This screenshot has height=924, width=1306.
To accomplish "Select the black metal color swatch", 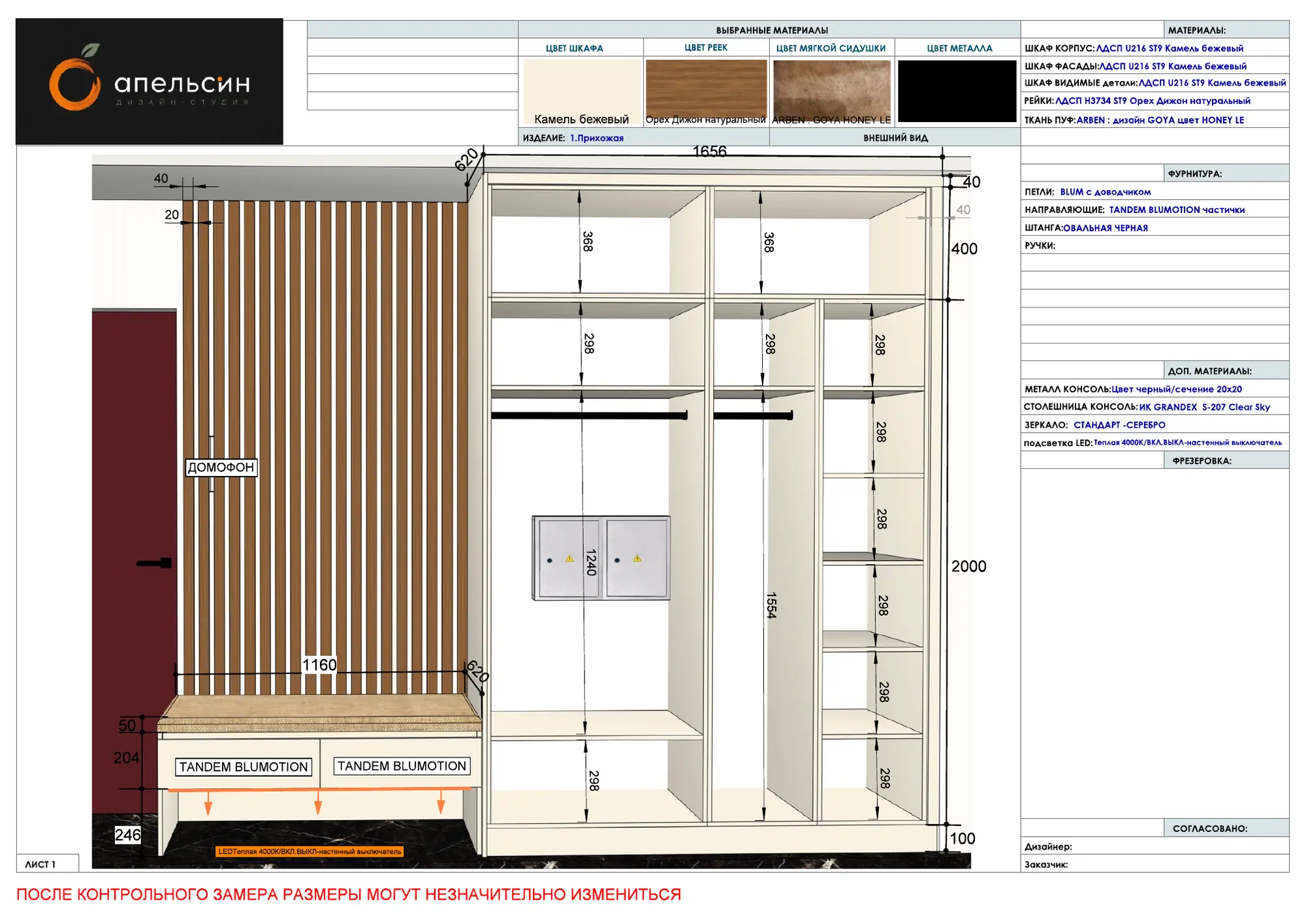I will pos(957,91).
